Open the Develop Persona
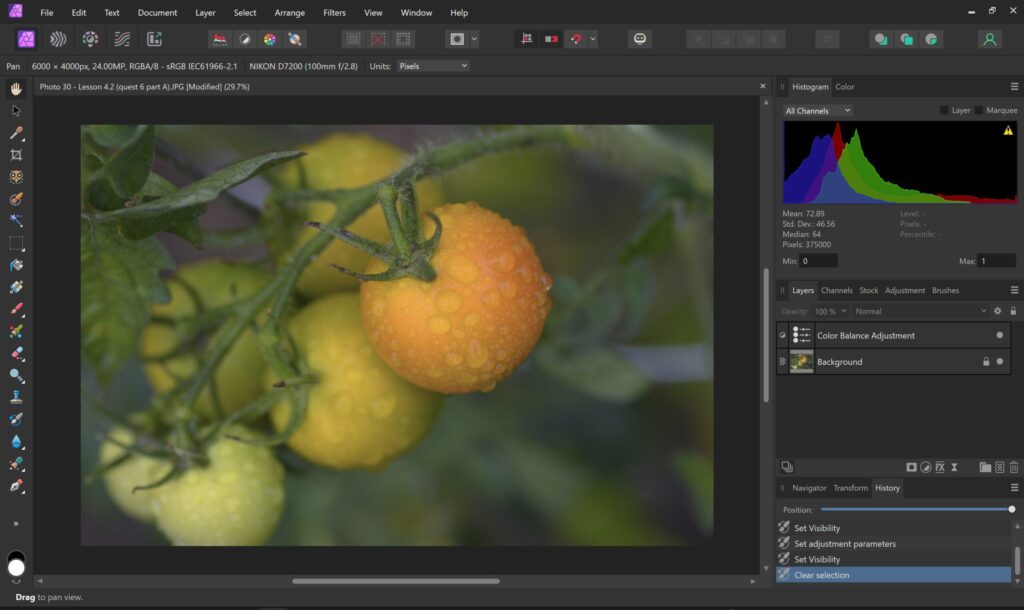The width and height of the screenshot is (1024, 610). click(90, 39)
